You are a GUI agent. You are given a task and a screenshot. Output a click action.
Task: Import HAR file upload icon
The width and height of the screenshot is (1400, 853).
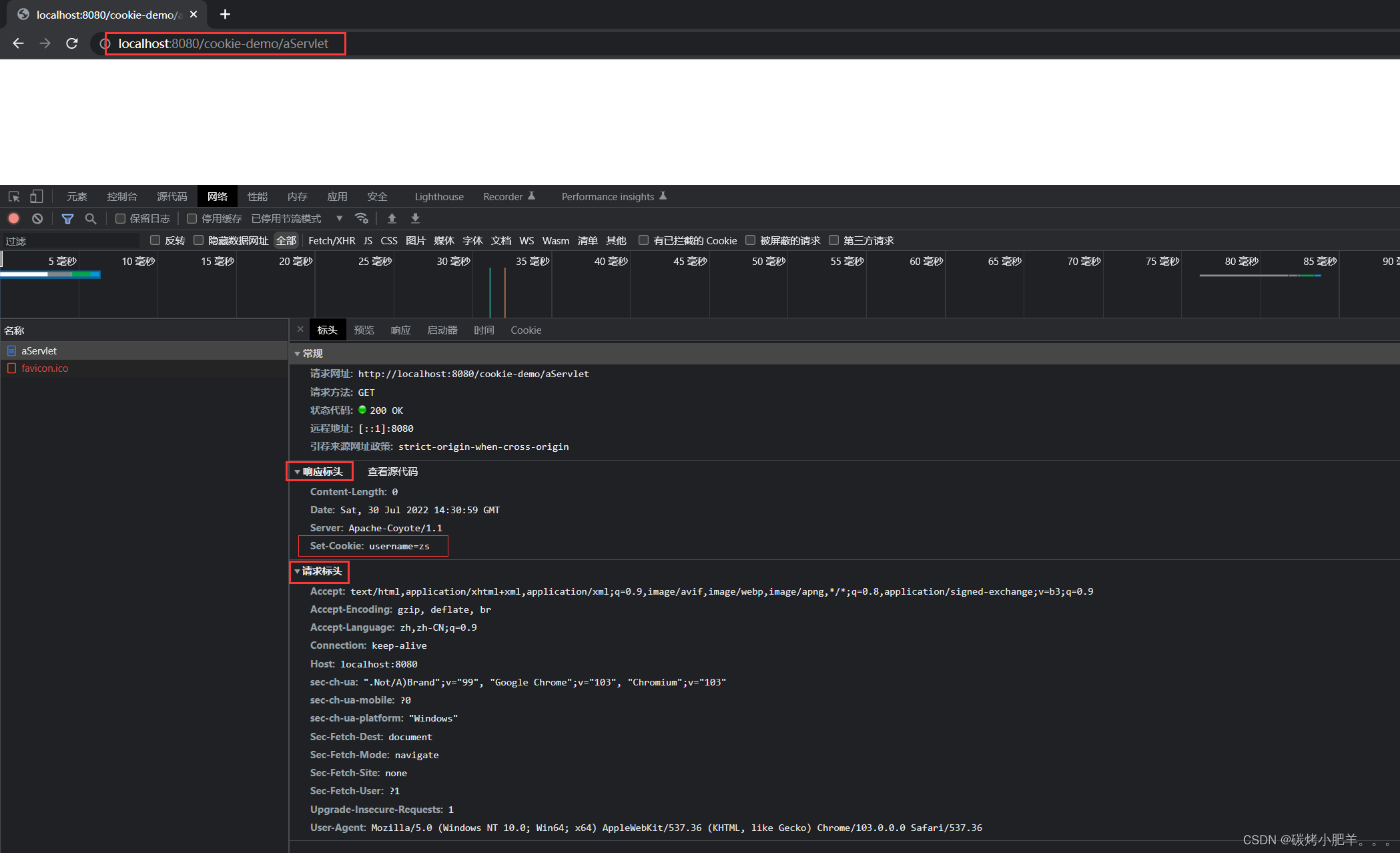(x=392, y=218)
